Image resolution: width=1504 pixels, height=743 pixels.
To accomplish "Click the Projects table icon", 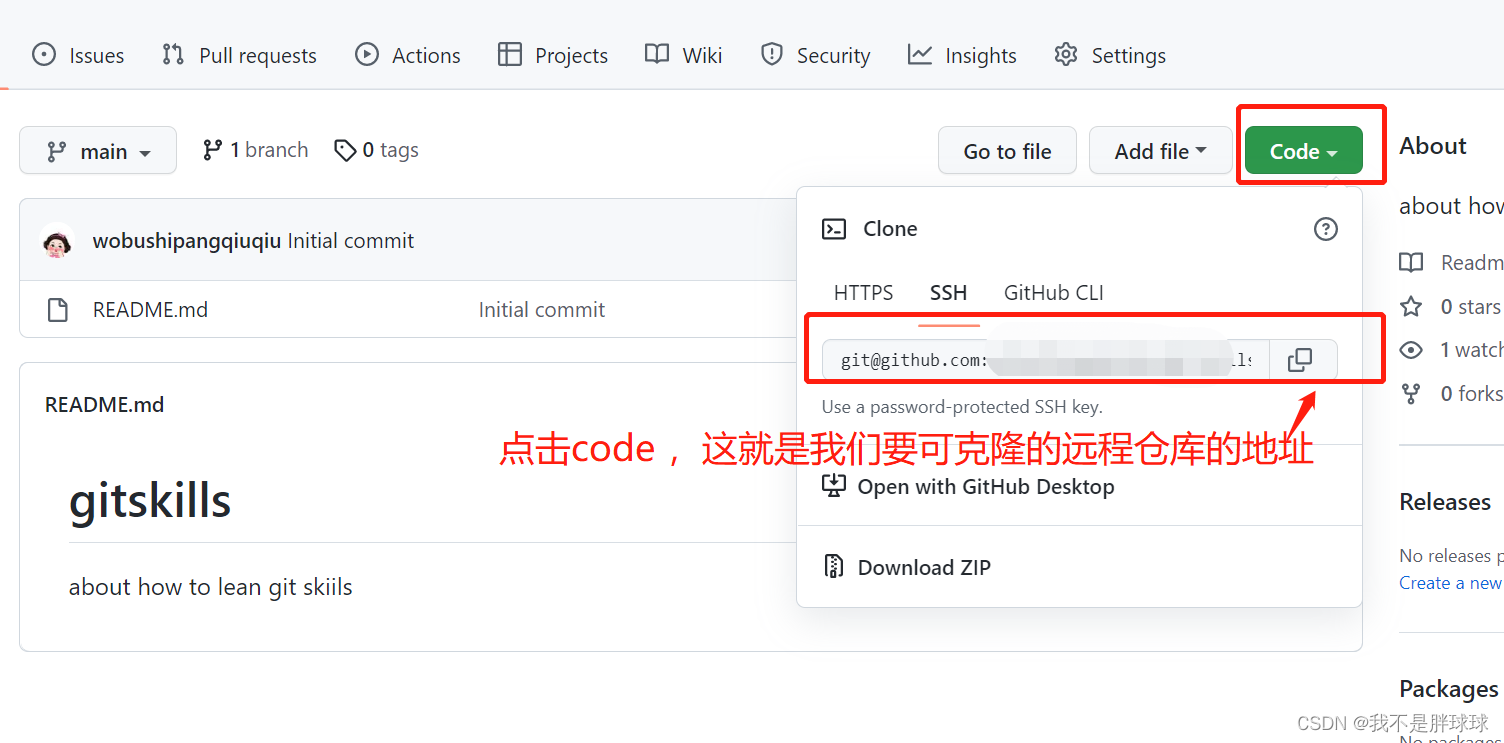I will tap(510, 55).
